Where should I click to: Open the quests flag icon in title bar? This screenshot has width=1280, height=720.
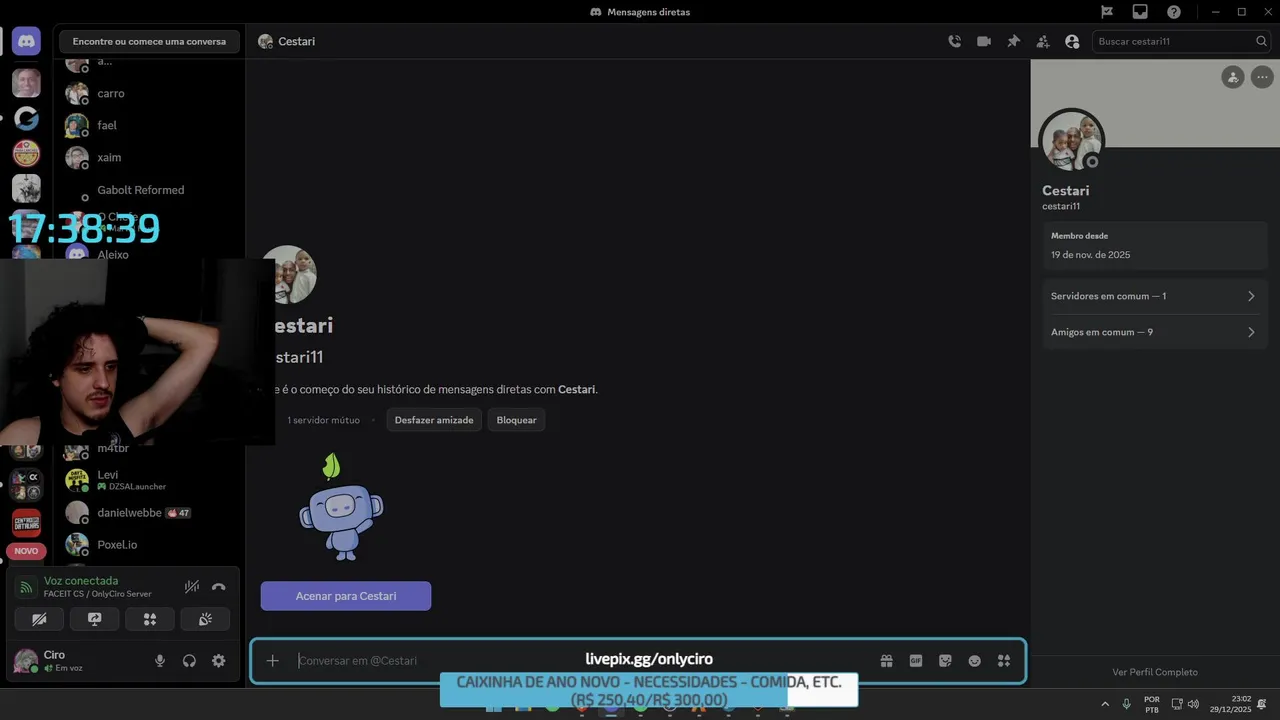click(1107, 12)
